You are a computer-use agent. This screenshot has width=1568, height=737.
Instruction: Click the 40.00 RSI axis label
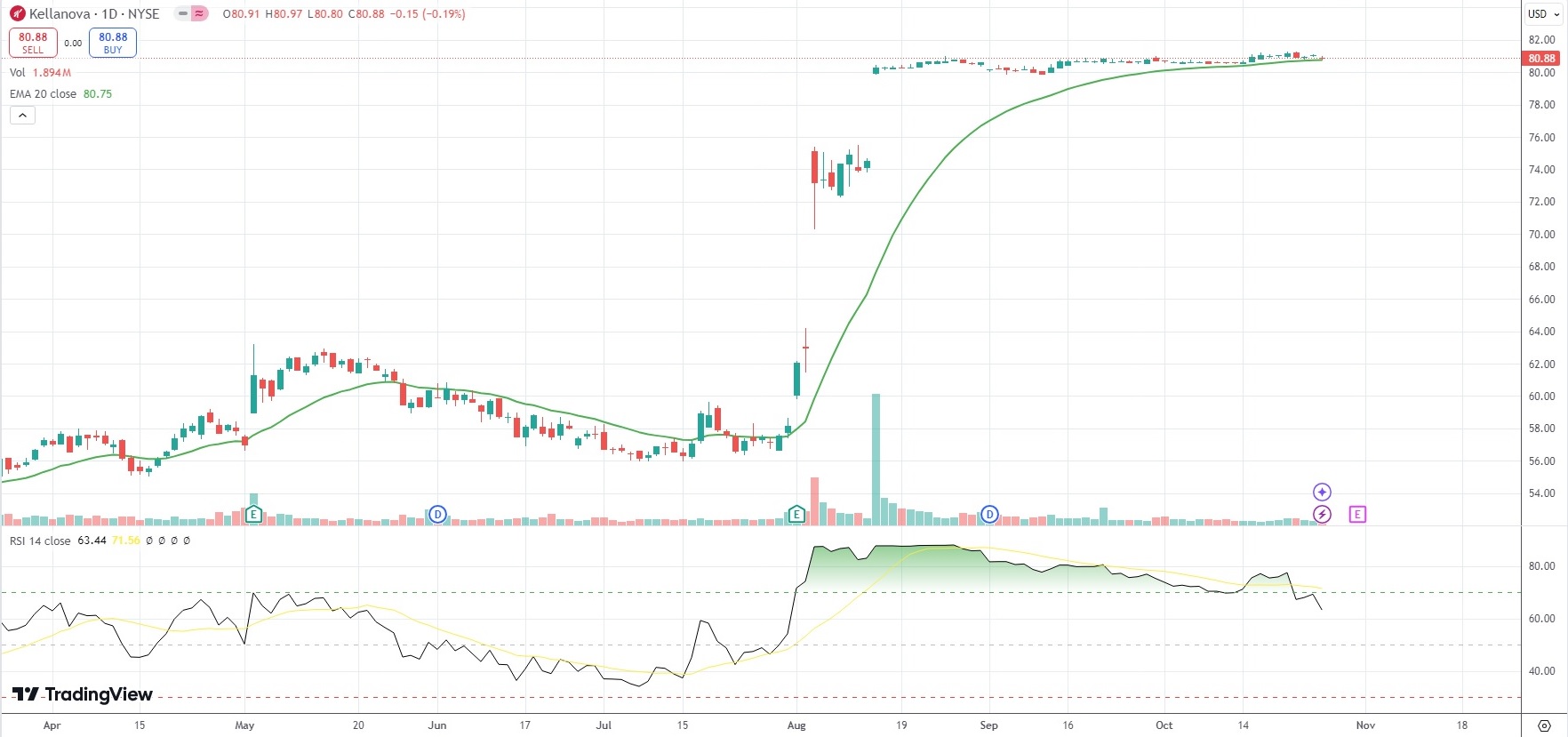pos(1541,671)
